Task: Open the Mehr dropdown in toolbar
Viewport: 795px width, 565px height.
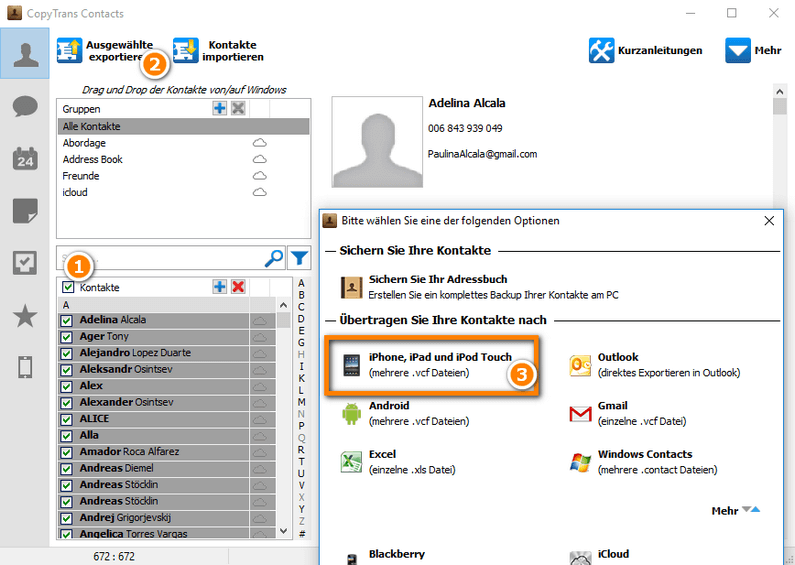Action: [753, 50]
